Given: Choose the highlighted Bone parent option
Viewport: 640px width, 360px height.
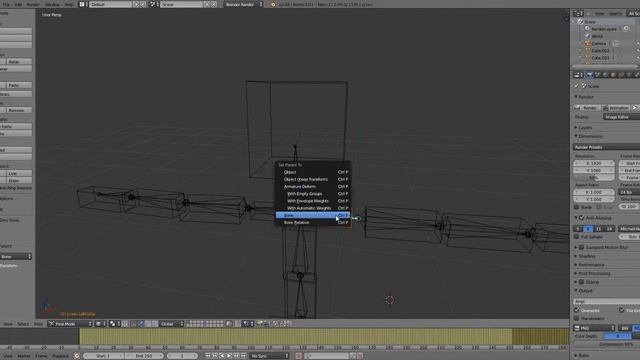Looking at the screenshot, I should (x=313, y=216).
